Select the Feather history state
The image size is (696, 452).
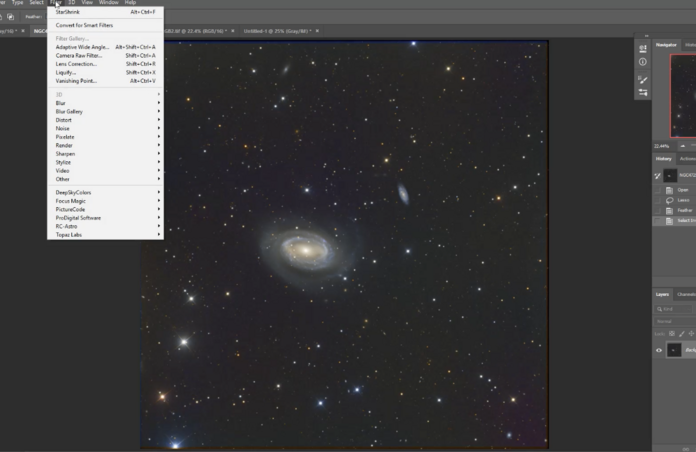click(674, 210)
